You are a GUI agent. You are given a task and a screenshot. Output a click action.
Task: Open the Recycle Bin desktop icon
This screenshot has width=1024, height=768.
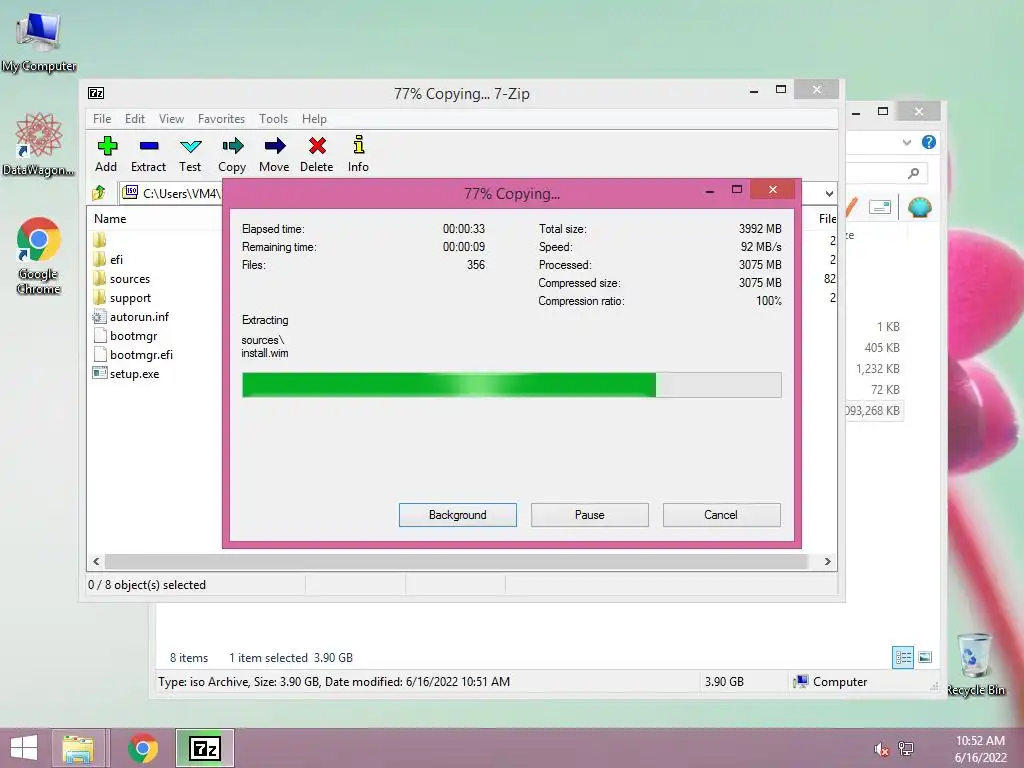(x=976, y=664)
